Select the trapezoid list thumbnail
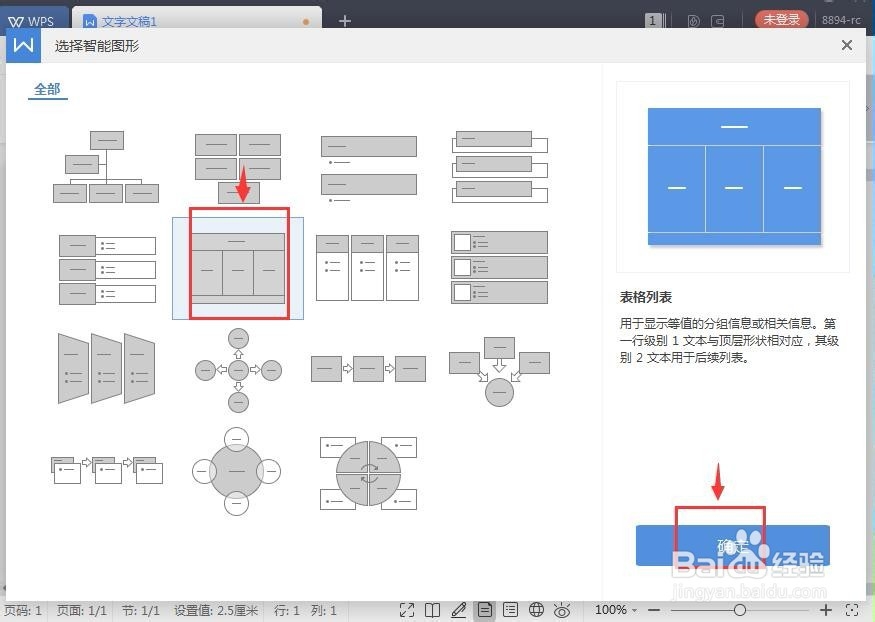875x622 pixels. tap(107, 369)
